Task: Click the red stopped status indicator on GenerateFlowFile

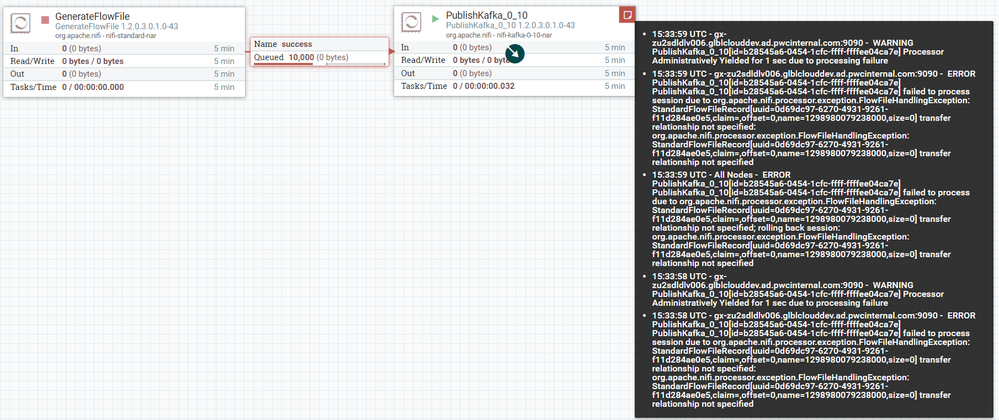Action: click(x=45, y=20)
